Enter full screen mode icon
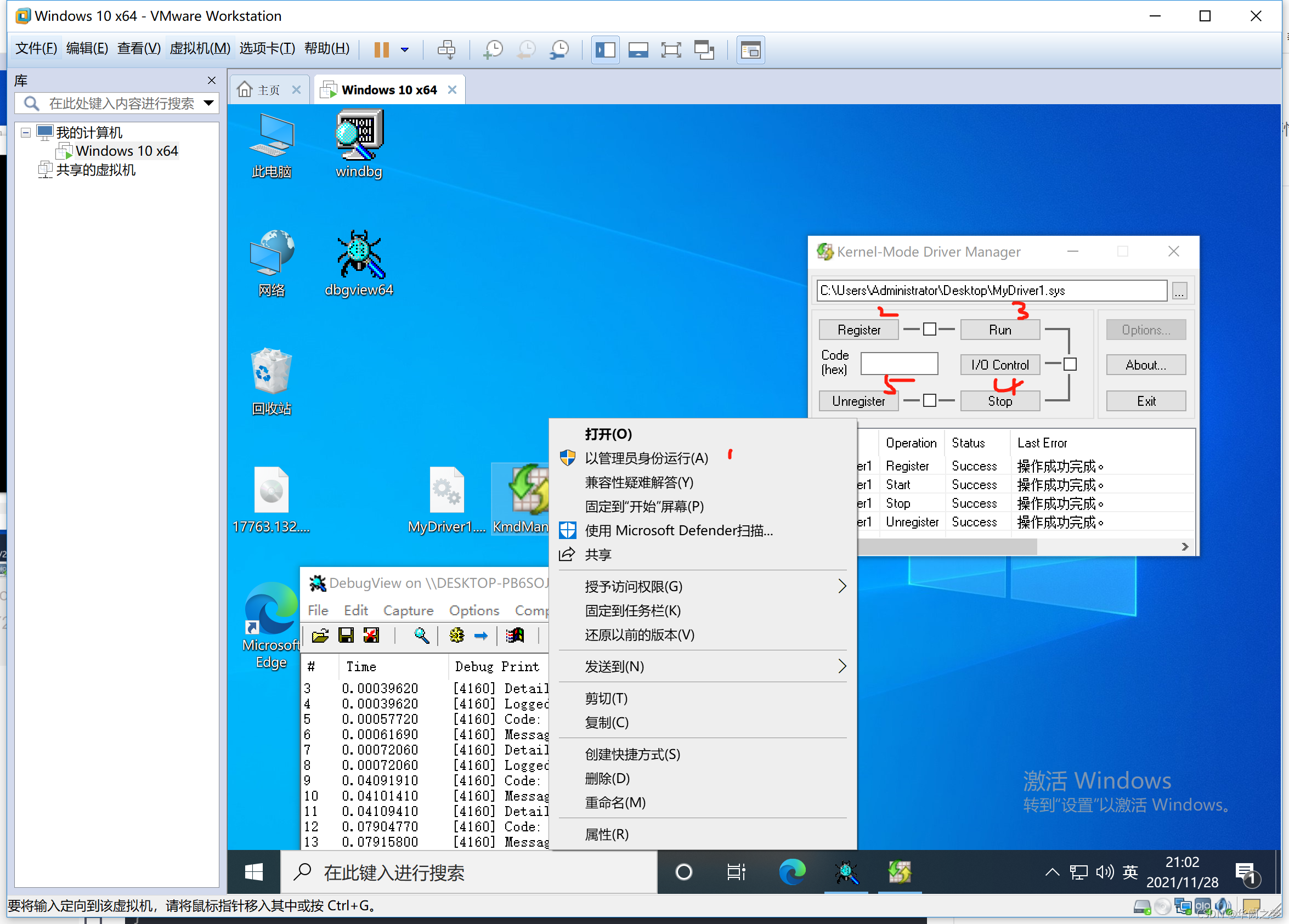The width and height of the screenshot is (1289, 924). pos(671,50)
